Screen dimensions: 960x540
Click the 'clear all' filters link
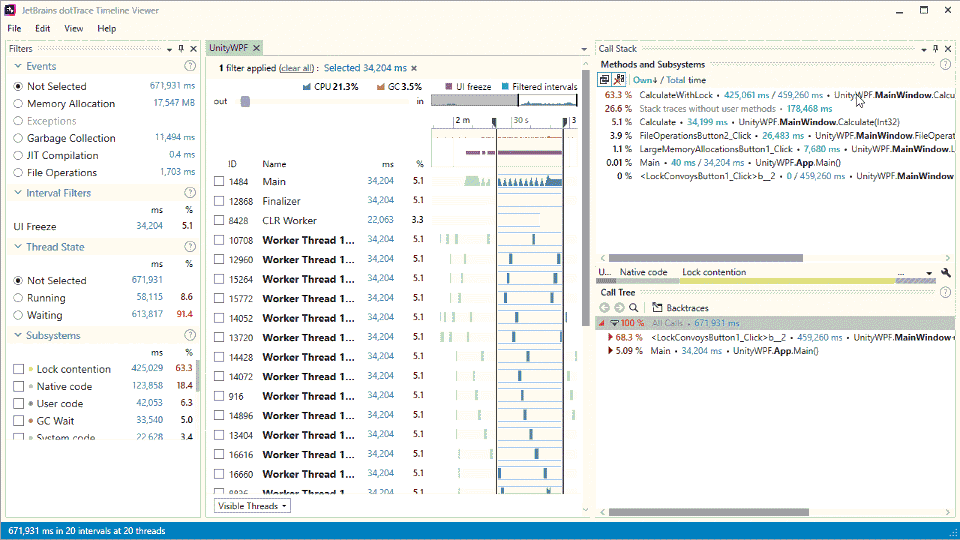[296, 68]
